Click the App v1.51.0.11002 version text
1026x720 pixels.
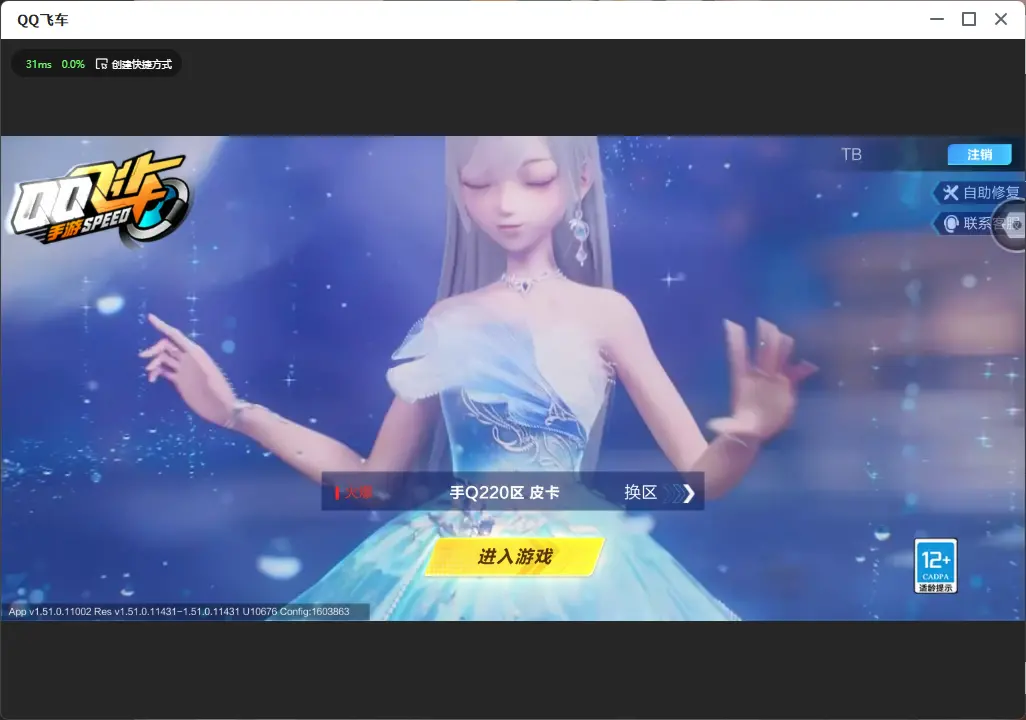(179, 611)
